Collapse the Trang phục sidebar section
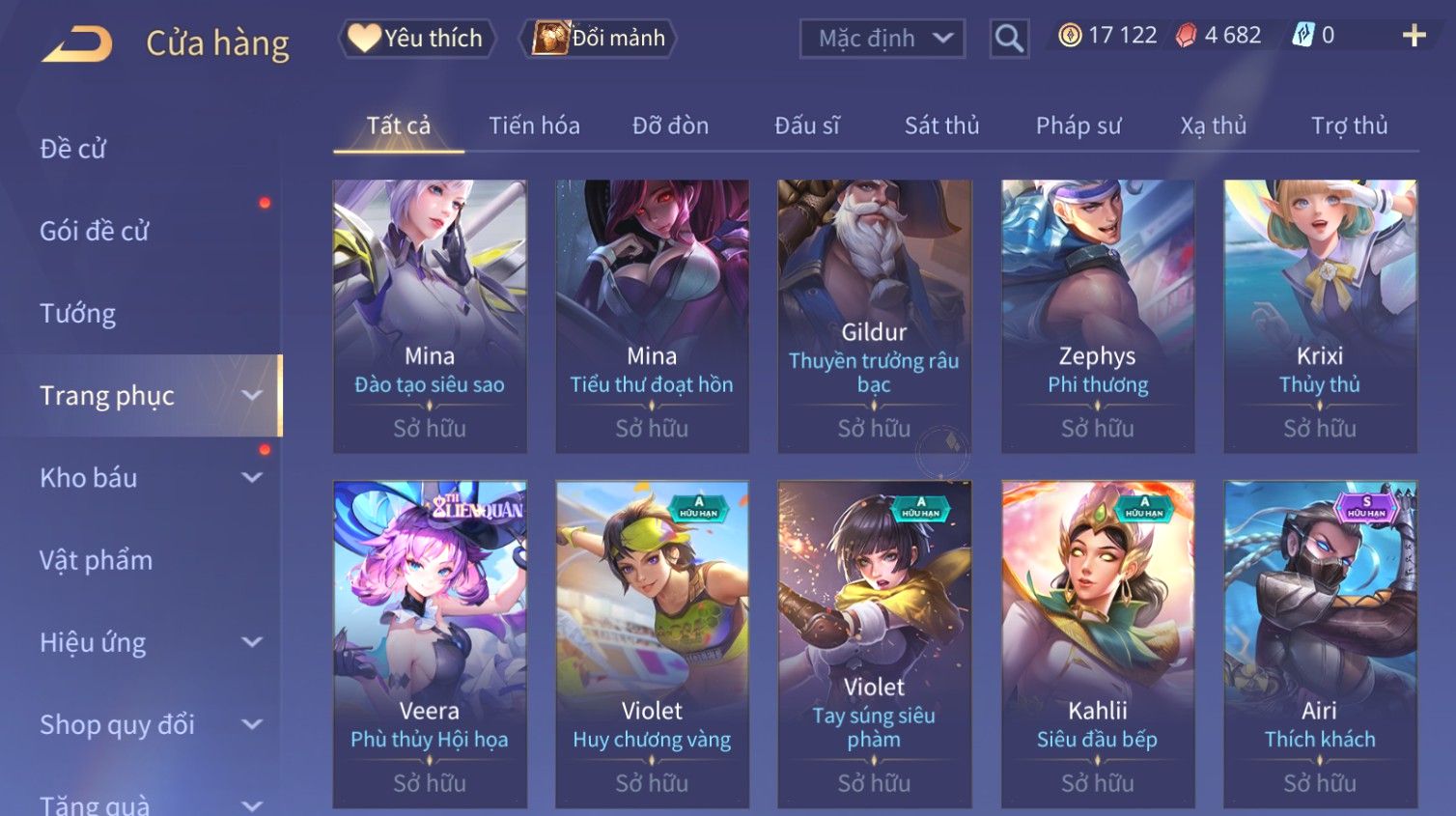The height and width of the screenshot is (816, 1456). tap(252, 396)
